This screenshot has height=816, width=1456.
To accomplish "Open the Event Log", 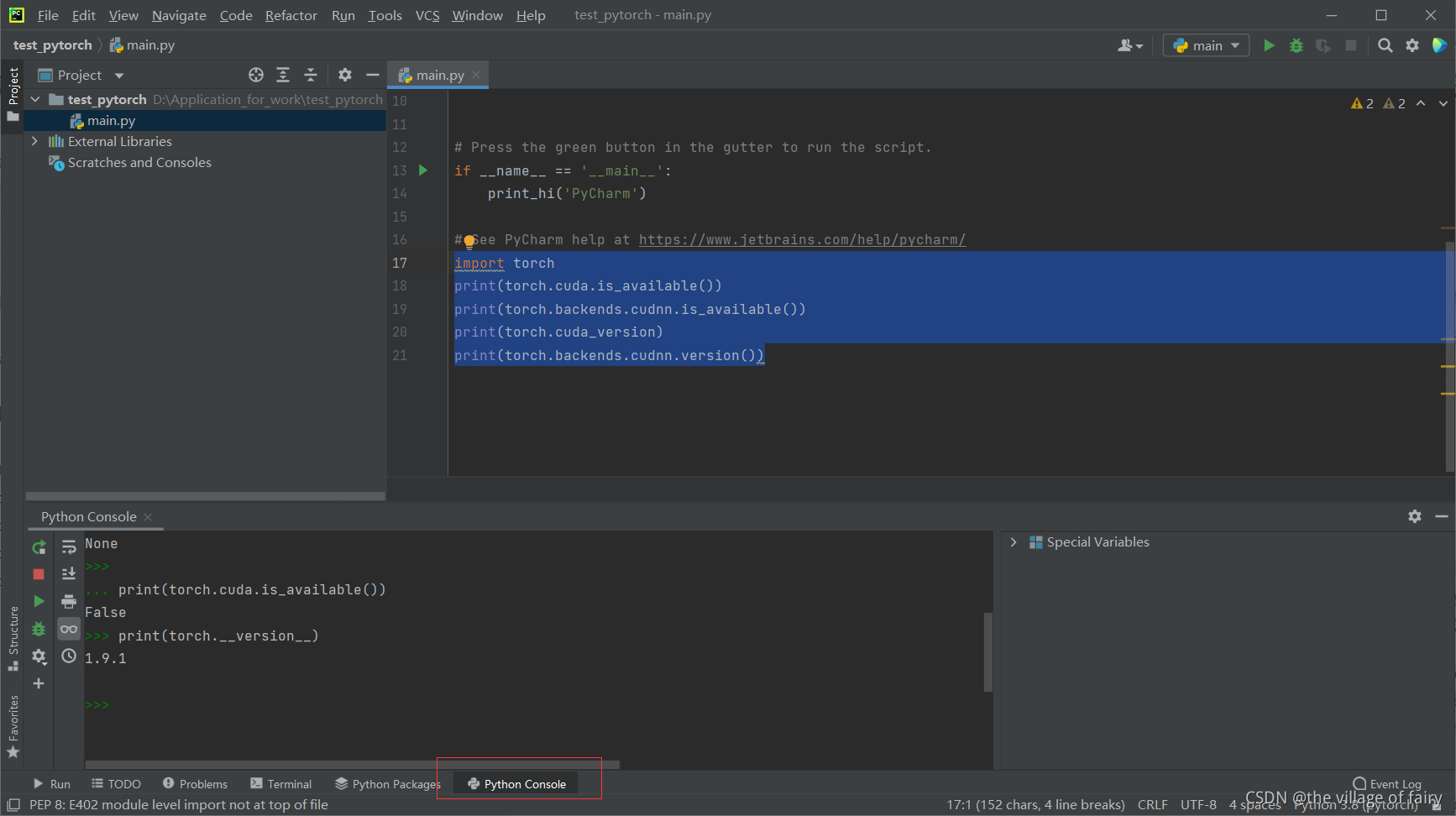I will (1387, 784).
